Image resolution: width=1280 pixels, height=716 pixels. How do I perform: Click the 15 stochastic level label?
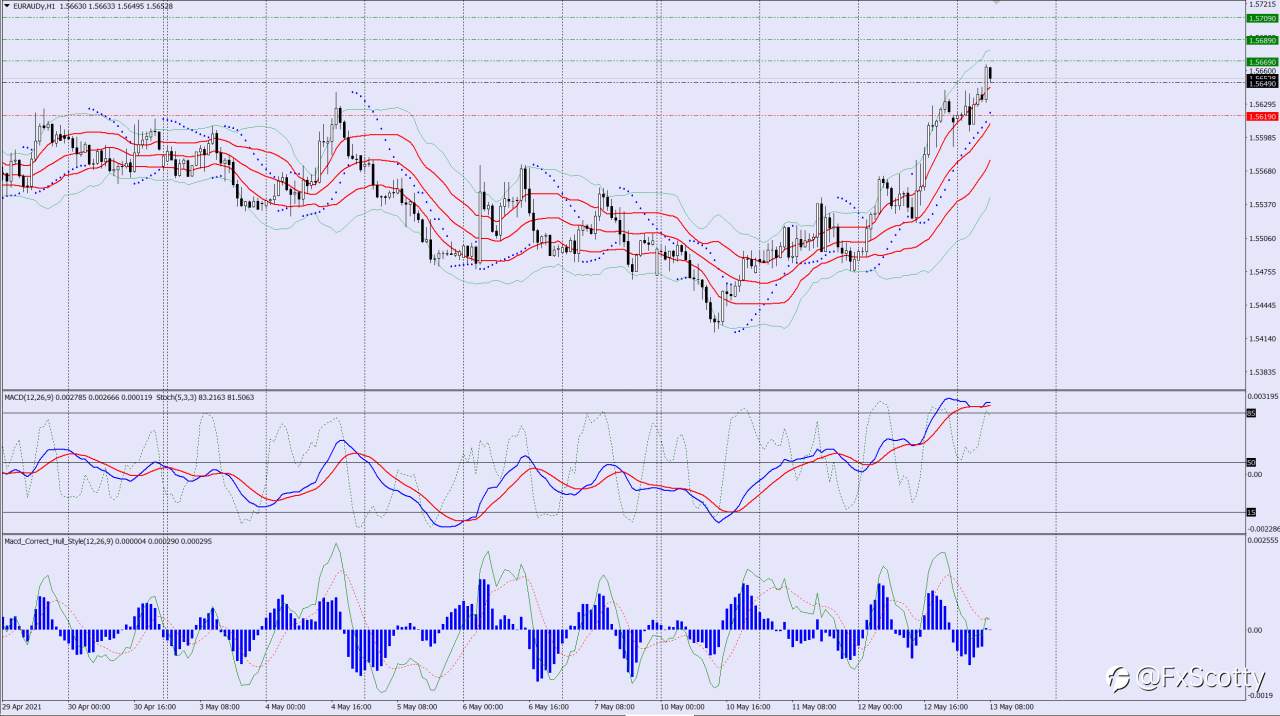point(1251,513)
